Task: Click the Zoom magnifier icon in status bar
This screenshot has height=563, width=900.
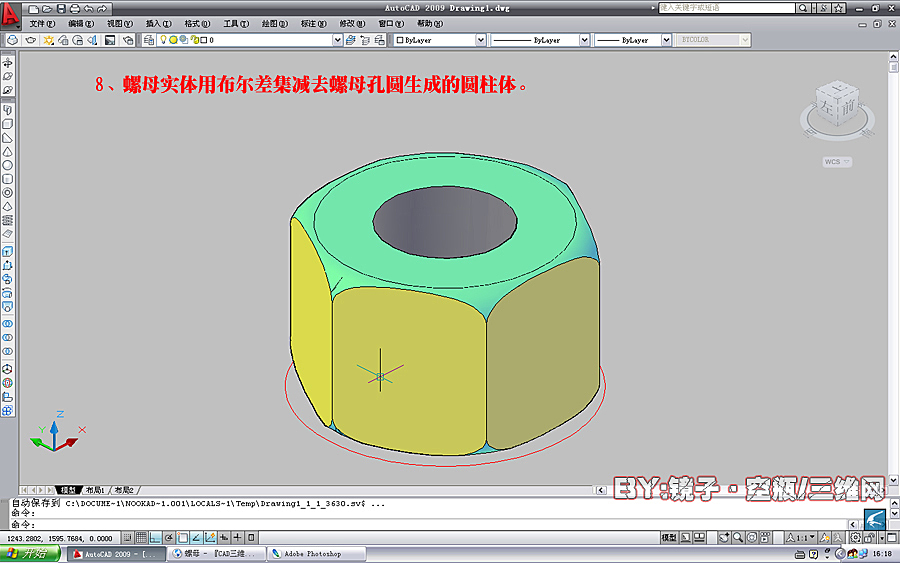Action: click(x=738, y=538)
